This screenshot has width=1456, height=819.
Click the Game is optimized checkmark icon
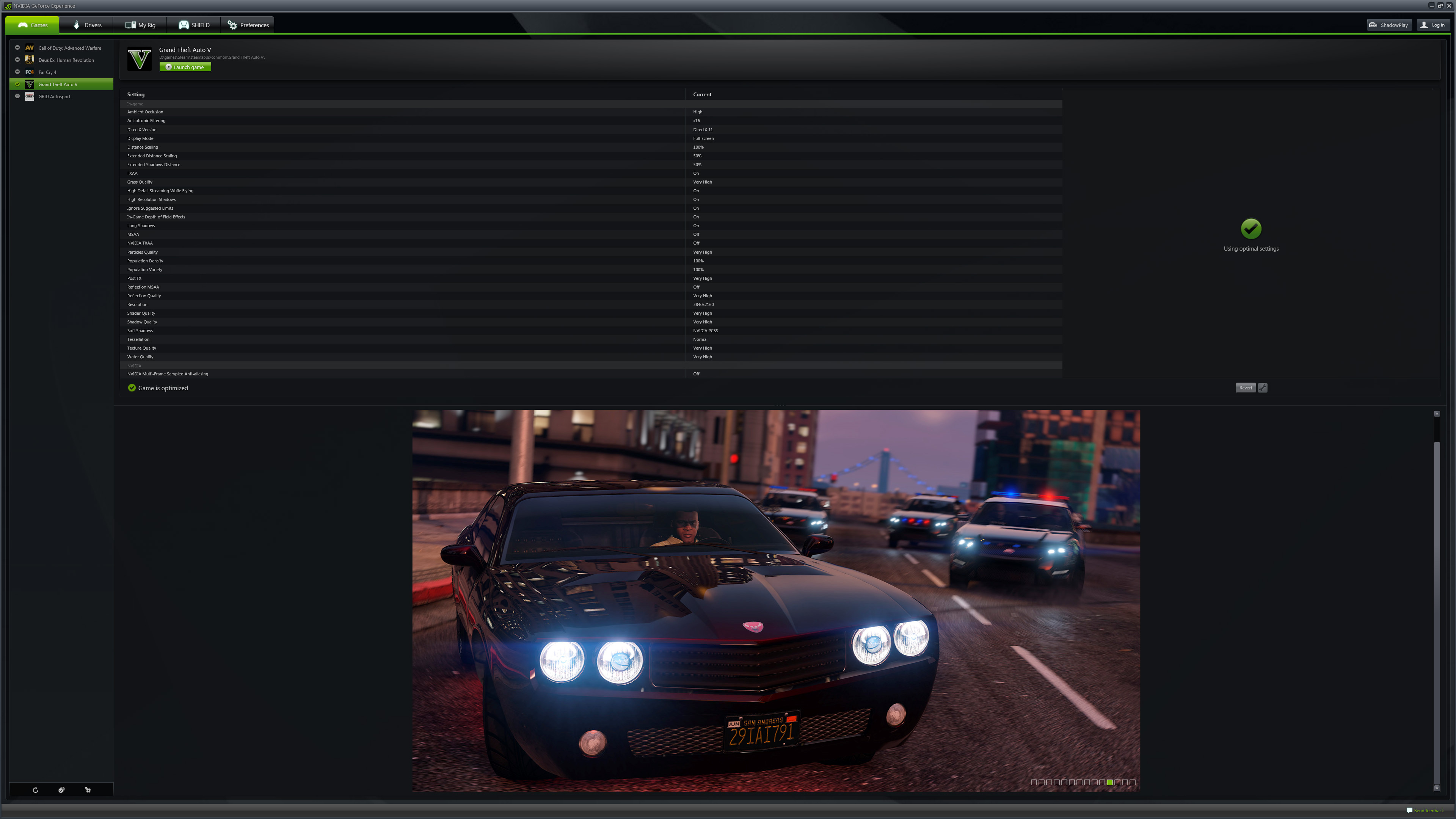coord(132,388)
